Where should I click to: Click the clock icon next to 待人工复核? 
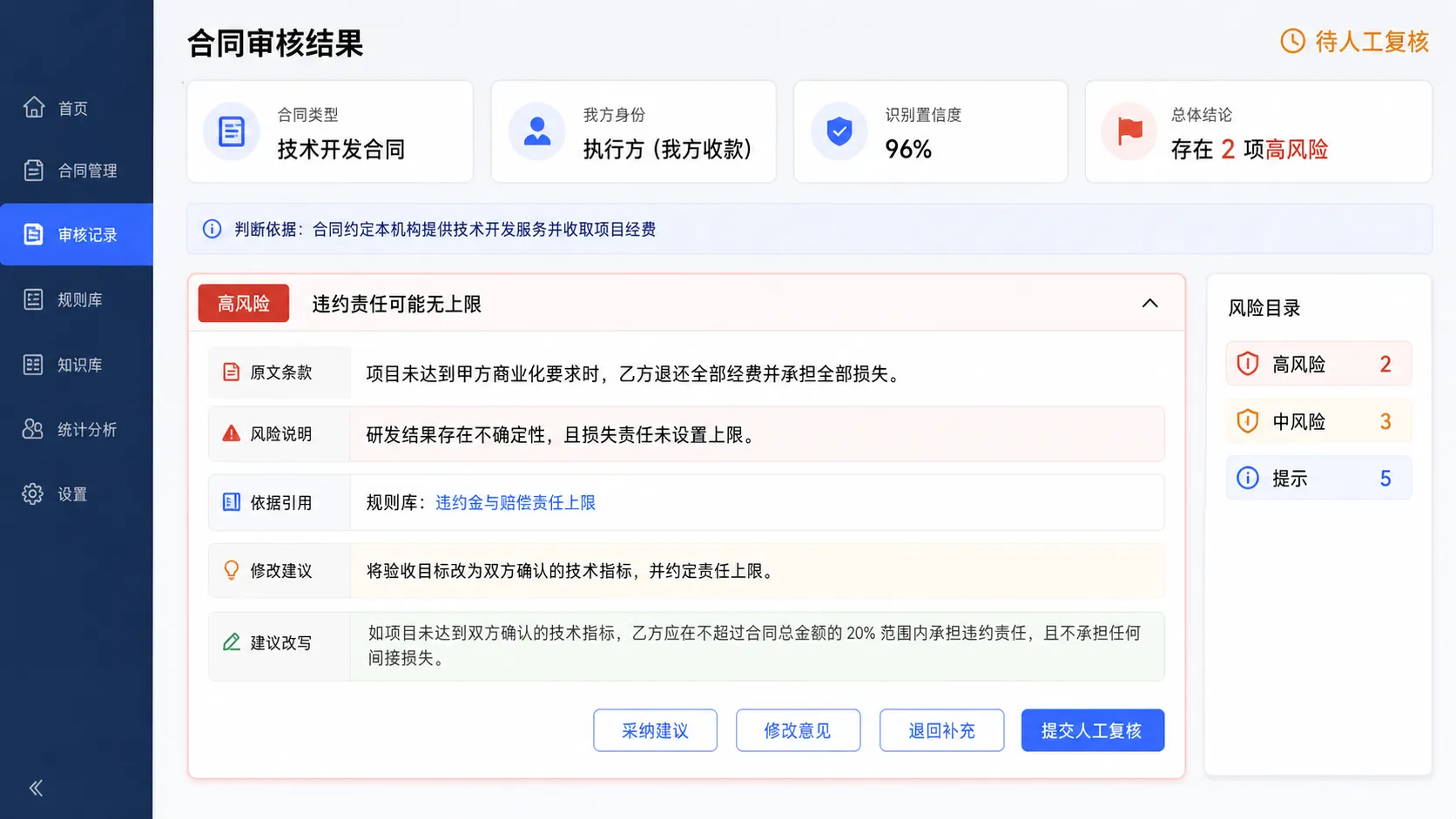[1292, 41]
